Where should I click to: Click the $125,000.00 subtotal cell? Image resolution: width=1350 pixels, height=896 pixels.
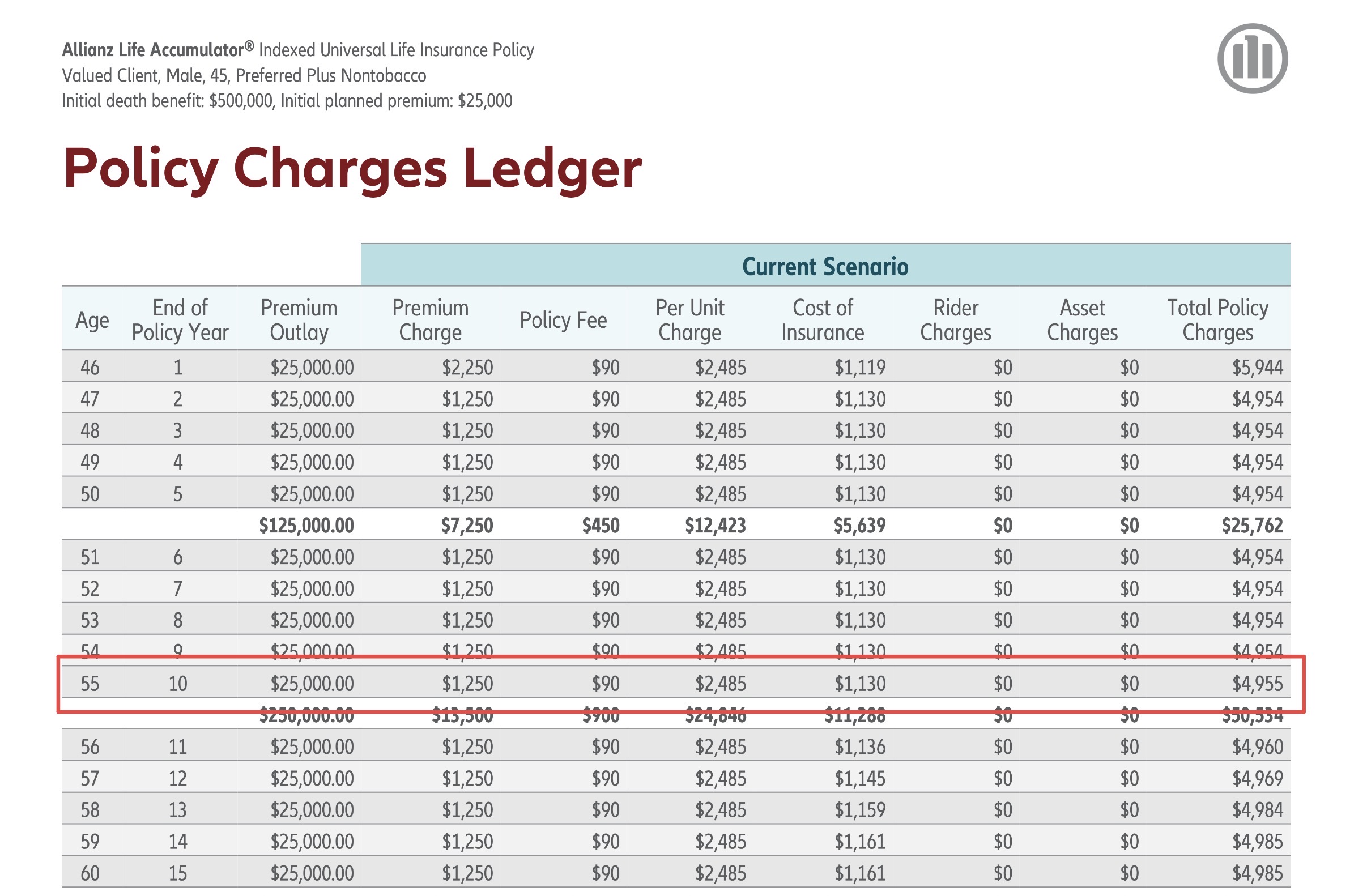(306, 525)
